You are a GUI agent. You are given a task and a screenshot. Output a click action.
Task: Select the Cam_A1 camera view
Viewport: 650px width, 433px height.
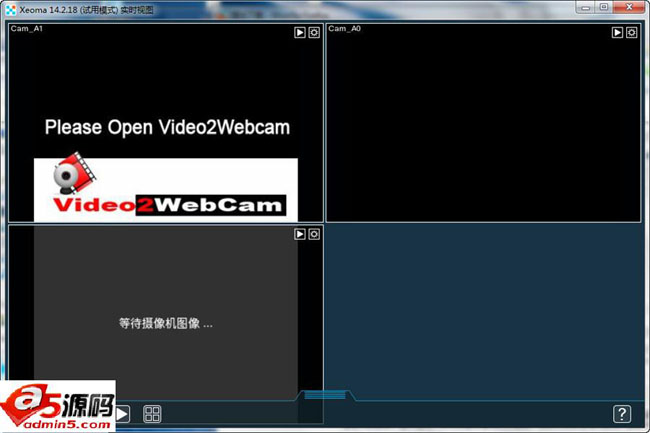coord(166,123)
